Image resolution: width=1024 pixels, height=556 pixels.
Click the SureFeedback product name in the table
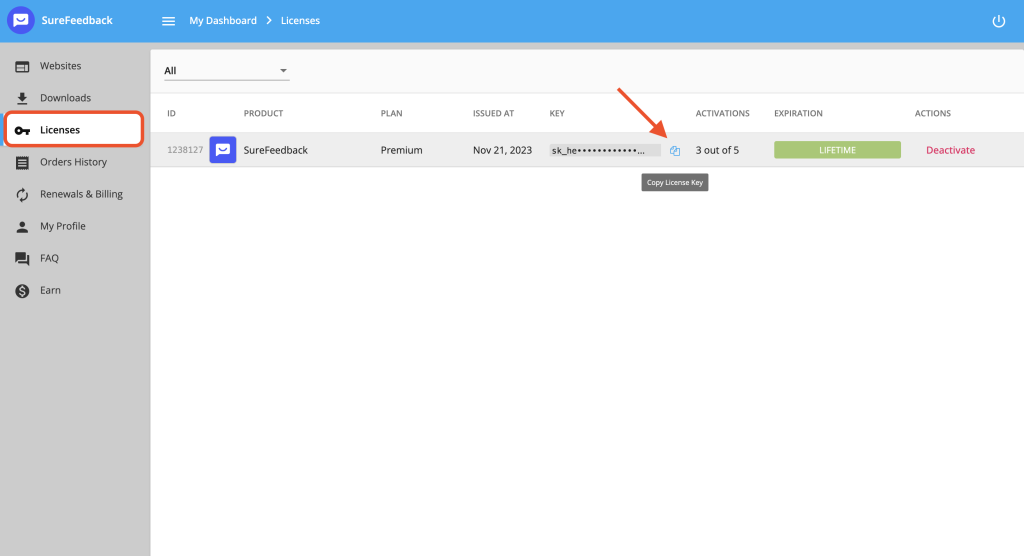click(x=276, y=150)
